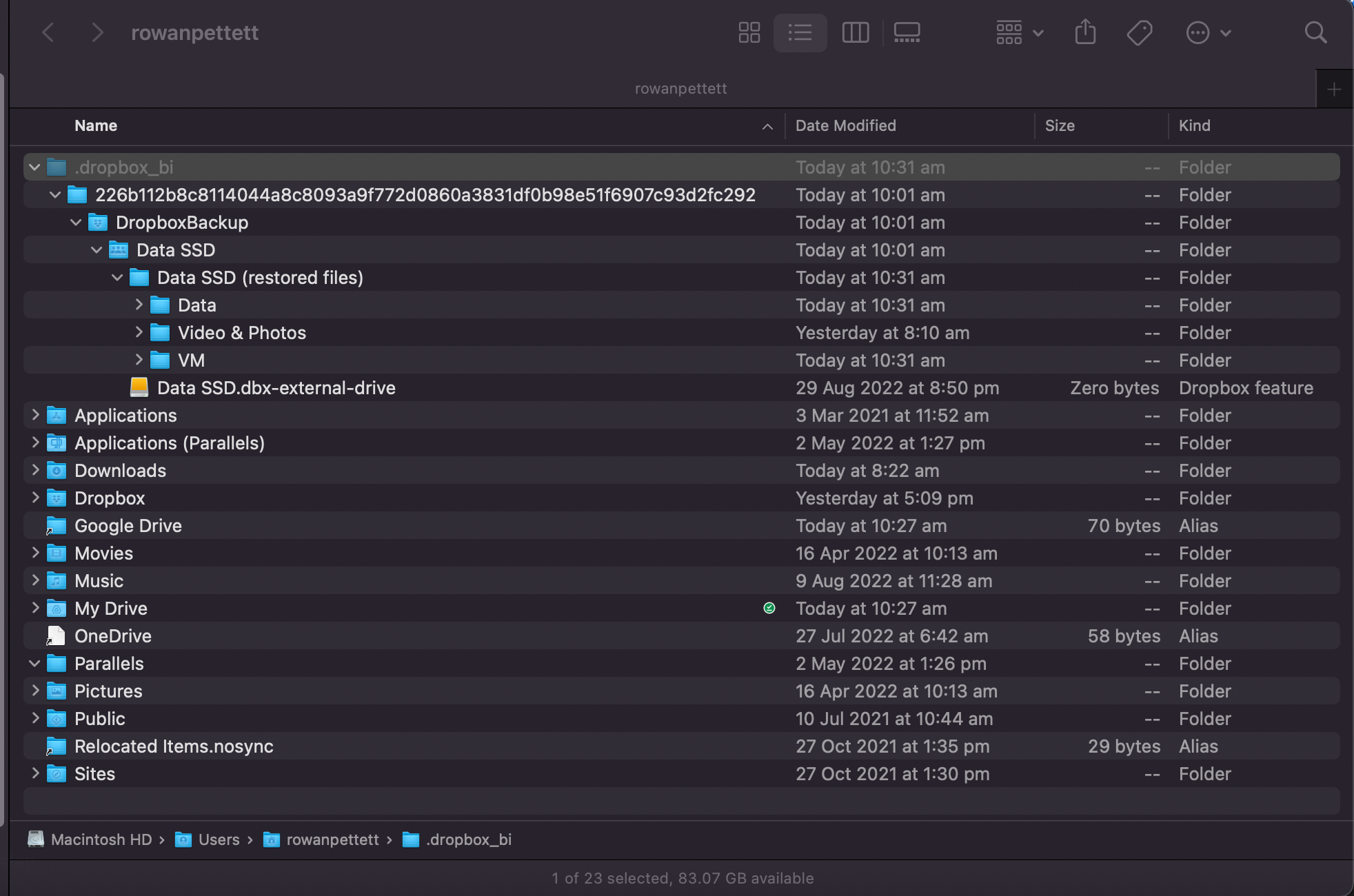Screen dimensions: 1354x896
Task: Select the Music folder icon
Action: (x=57, y=581)
